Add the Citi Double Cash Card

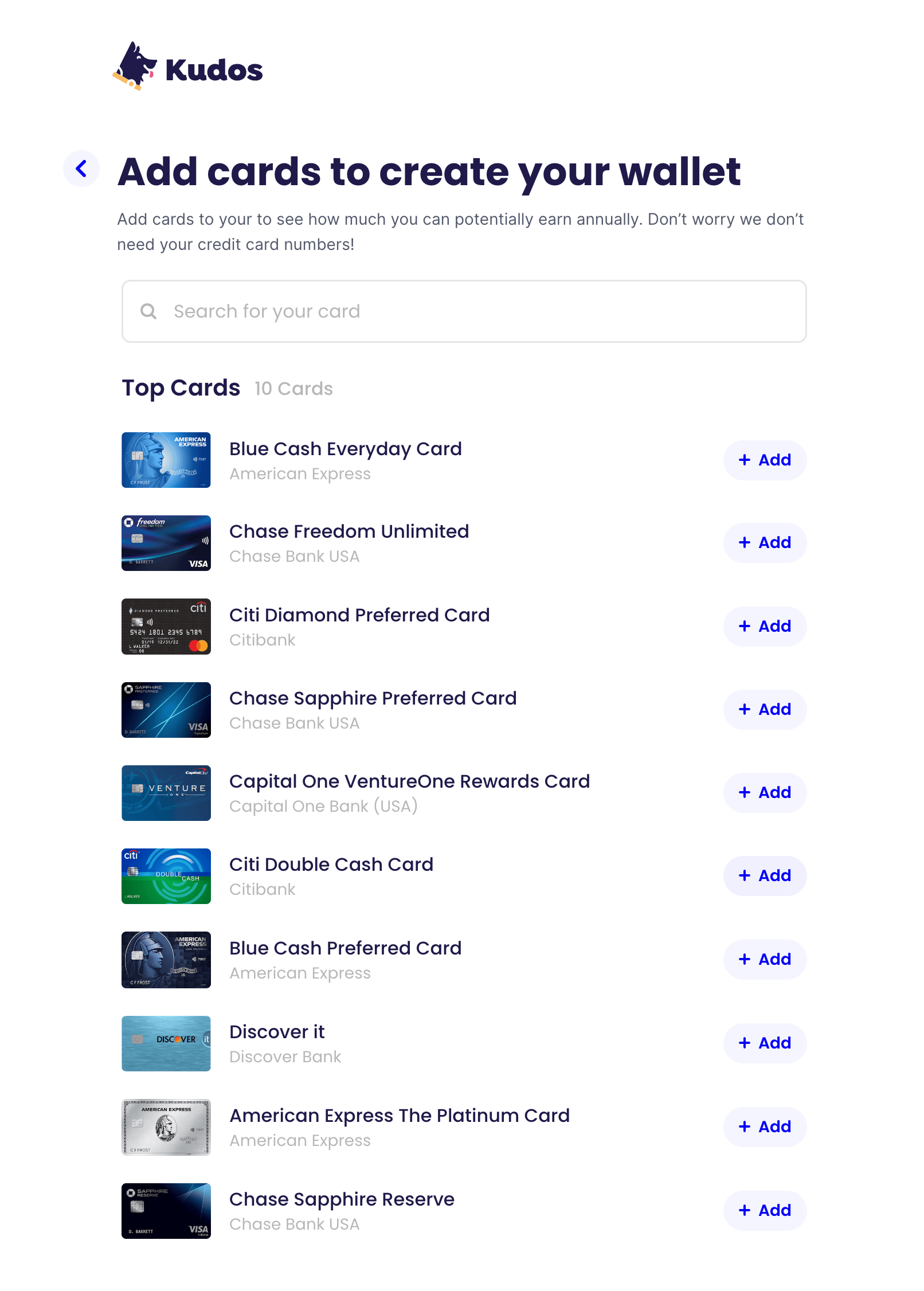pos(764,875)
